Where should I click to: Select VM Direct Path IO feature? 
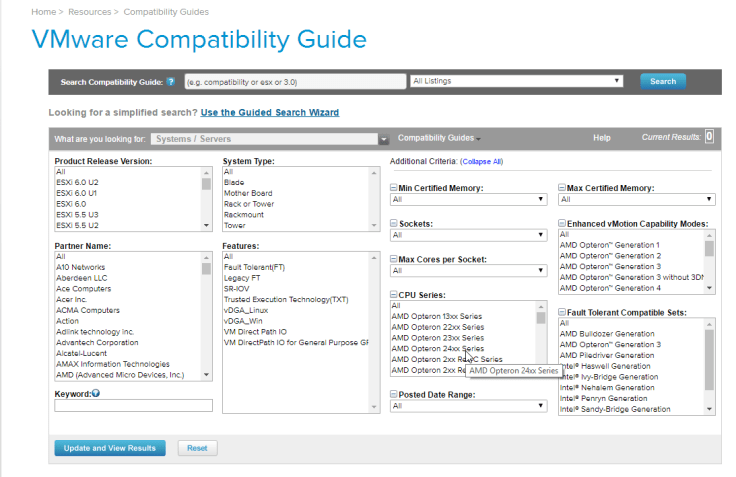click(255, 331)
